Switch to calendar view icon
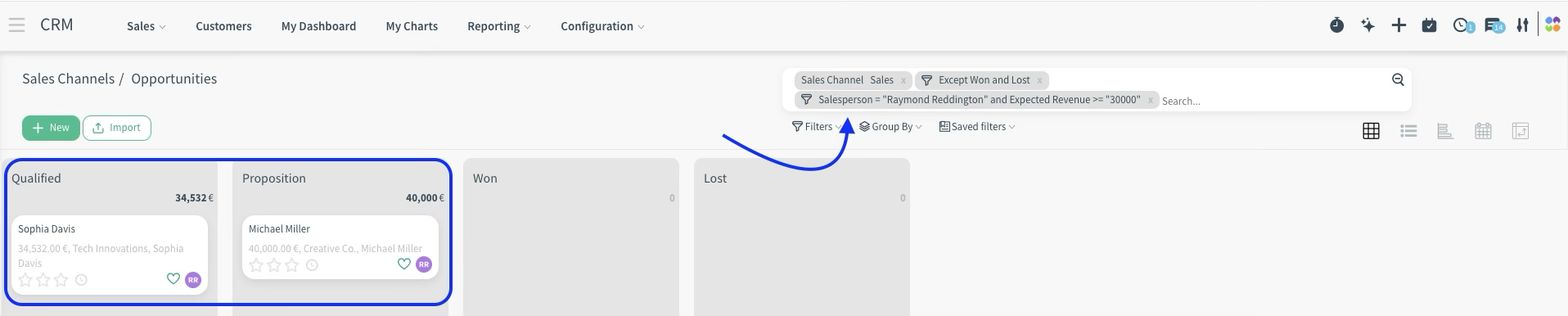 coord(1483,131)
